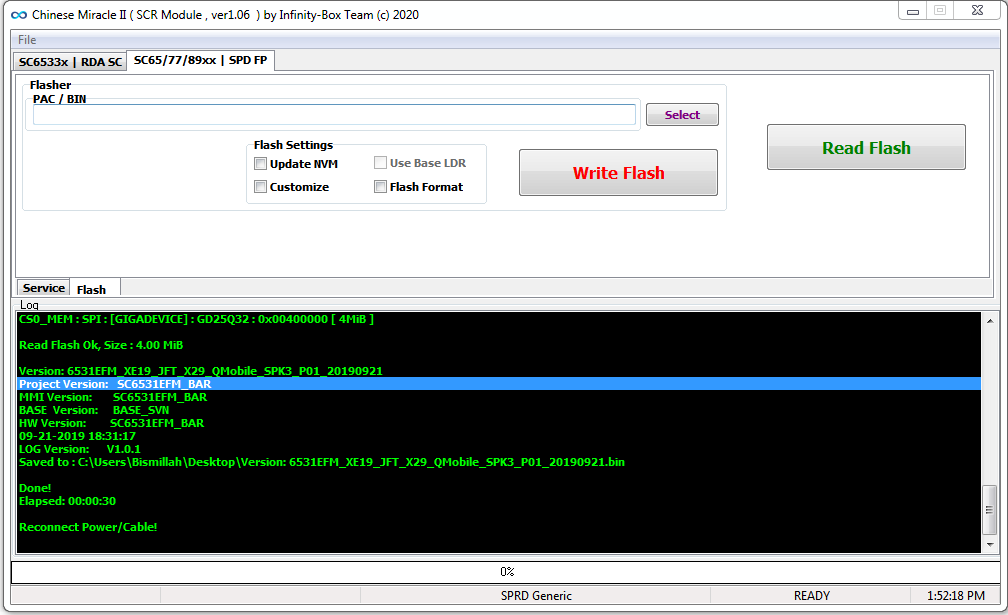Click the 'Reconnect Power/Cable!' log line

(88, 527)
